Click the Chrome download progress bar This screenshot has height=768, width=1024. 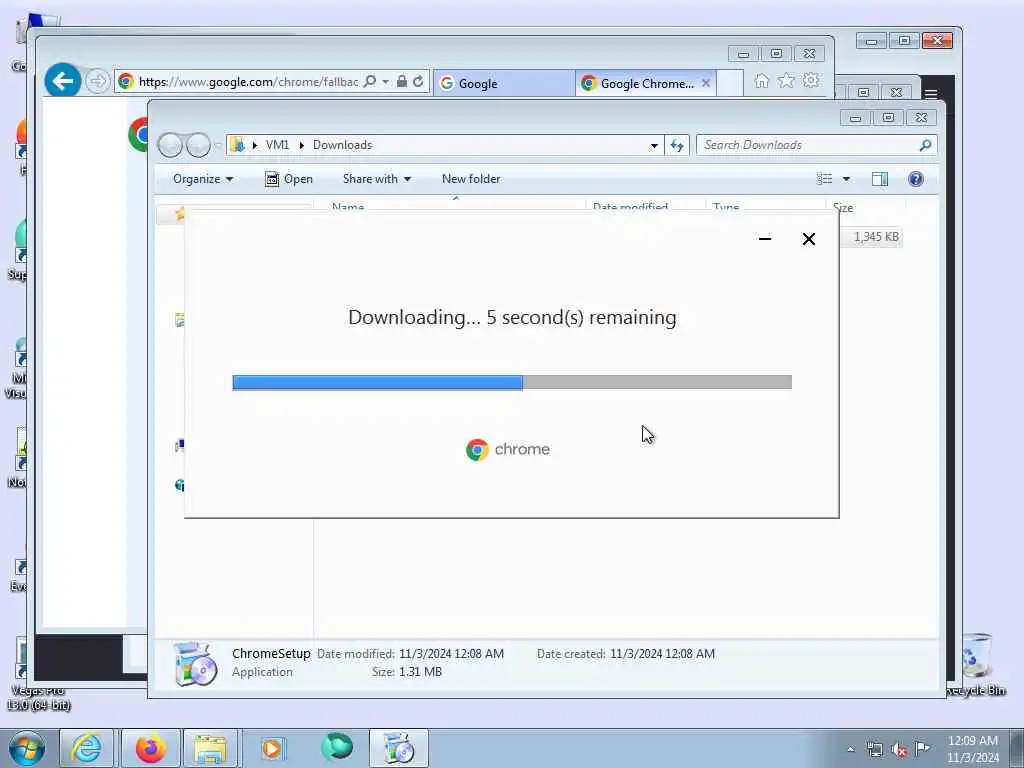point(512,383)
